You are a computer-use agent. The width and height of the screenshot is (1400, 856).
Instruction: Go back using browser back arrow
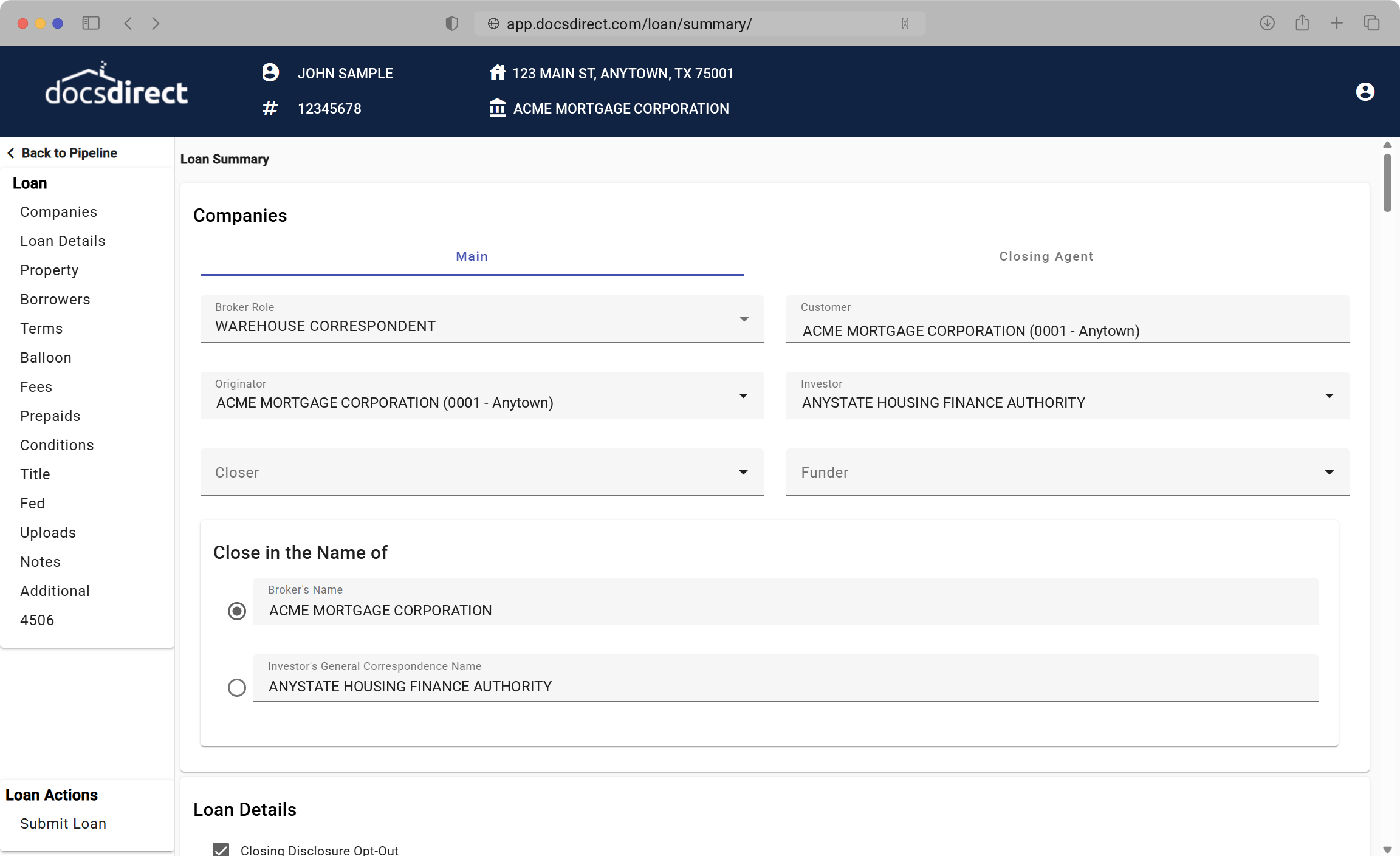click(x=128, y=23)
